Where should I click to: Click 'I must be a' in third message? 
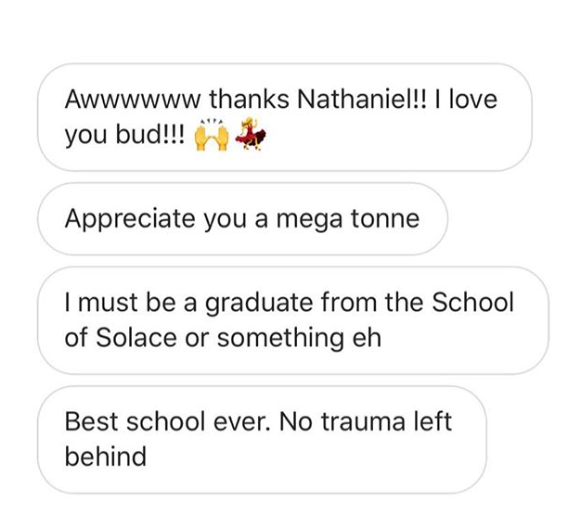point(131,302)
